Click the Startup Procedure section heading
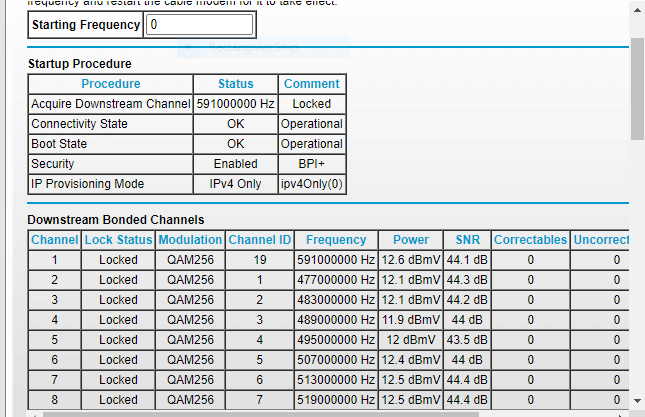The width and height of the screenshot is (645, 417). pos(80,64)
